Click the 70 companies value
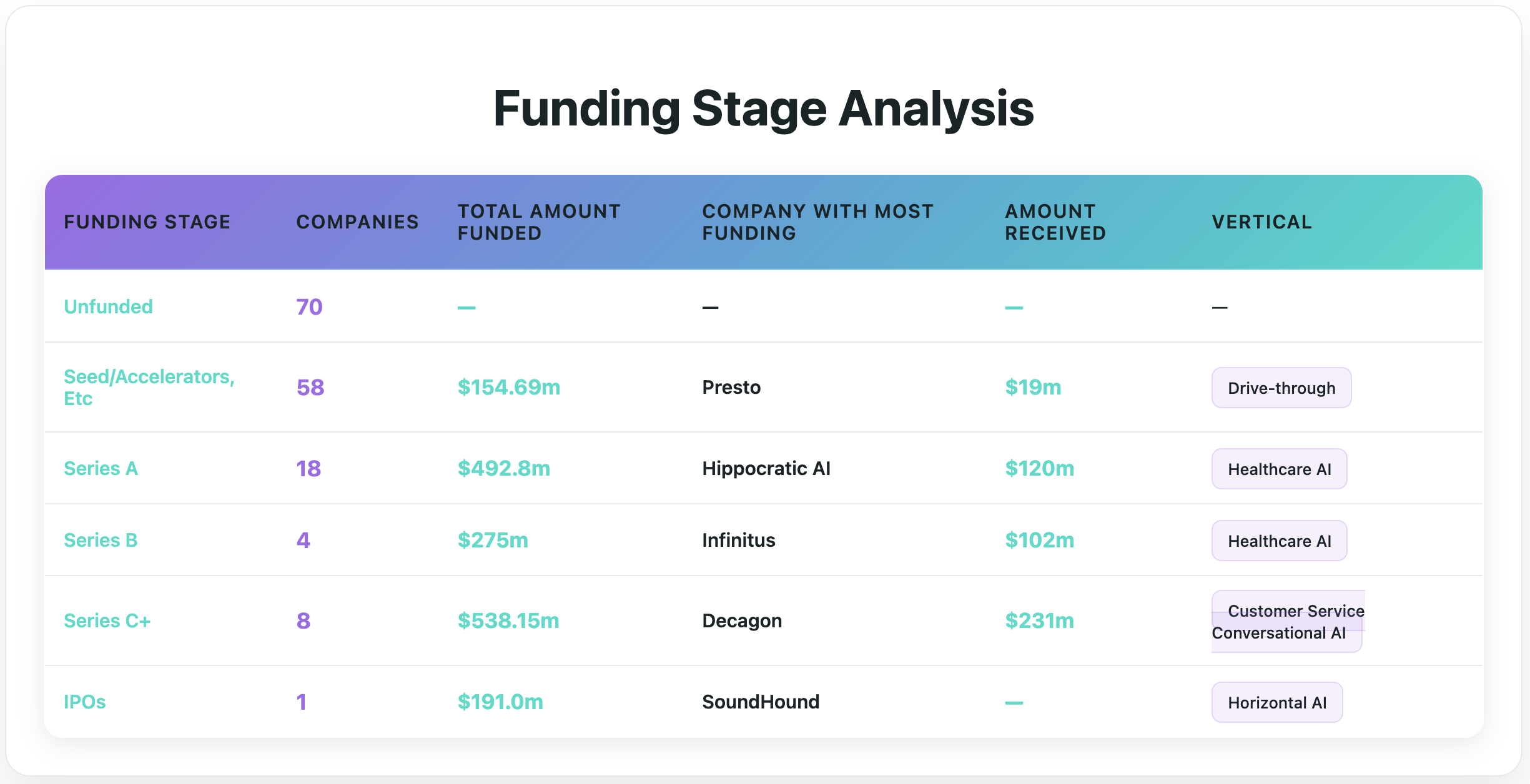The width and height of the screenshot is (1530, 784). coord(309,306)
